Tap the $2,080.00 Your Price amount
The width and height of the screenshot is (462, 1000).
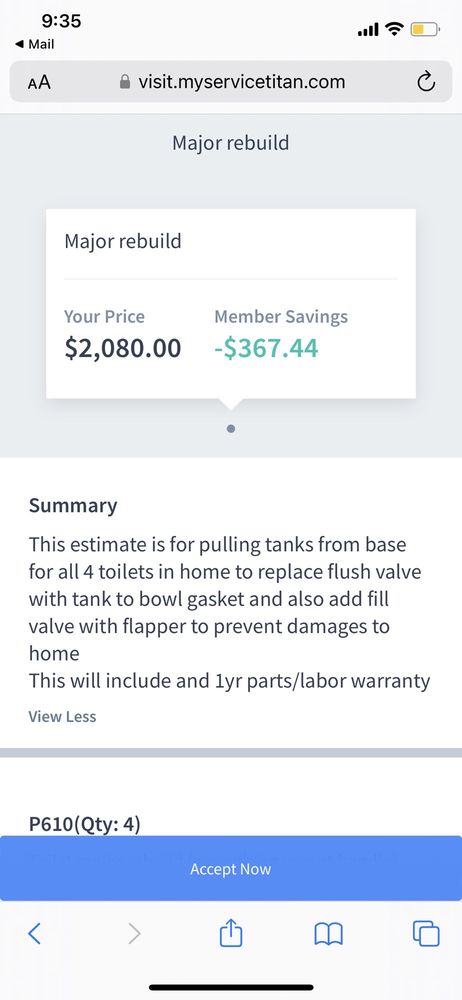pyautogui.click(x=123, y=348)
